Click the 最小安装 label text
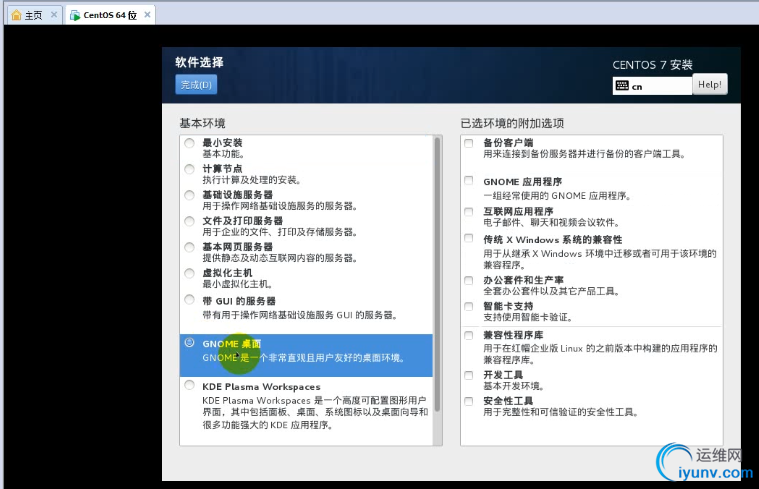Screen dimensions: 759x489 tap(222, 143)
